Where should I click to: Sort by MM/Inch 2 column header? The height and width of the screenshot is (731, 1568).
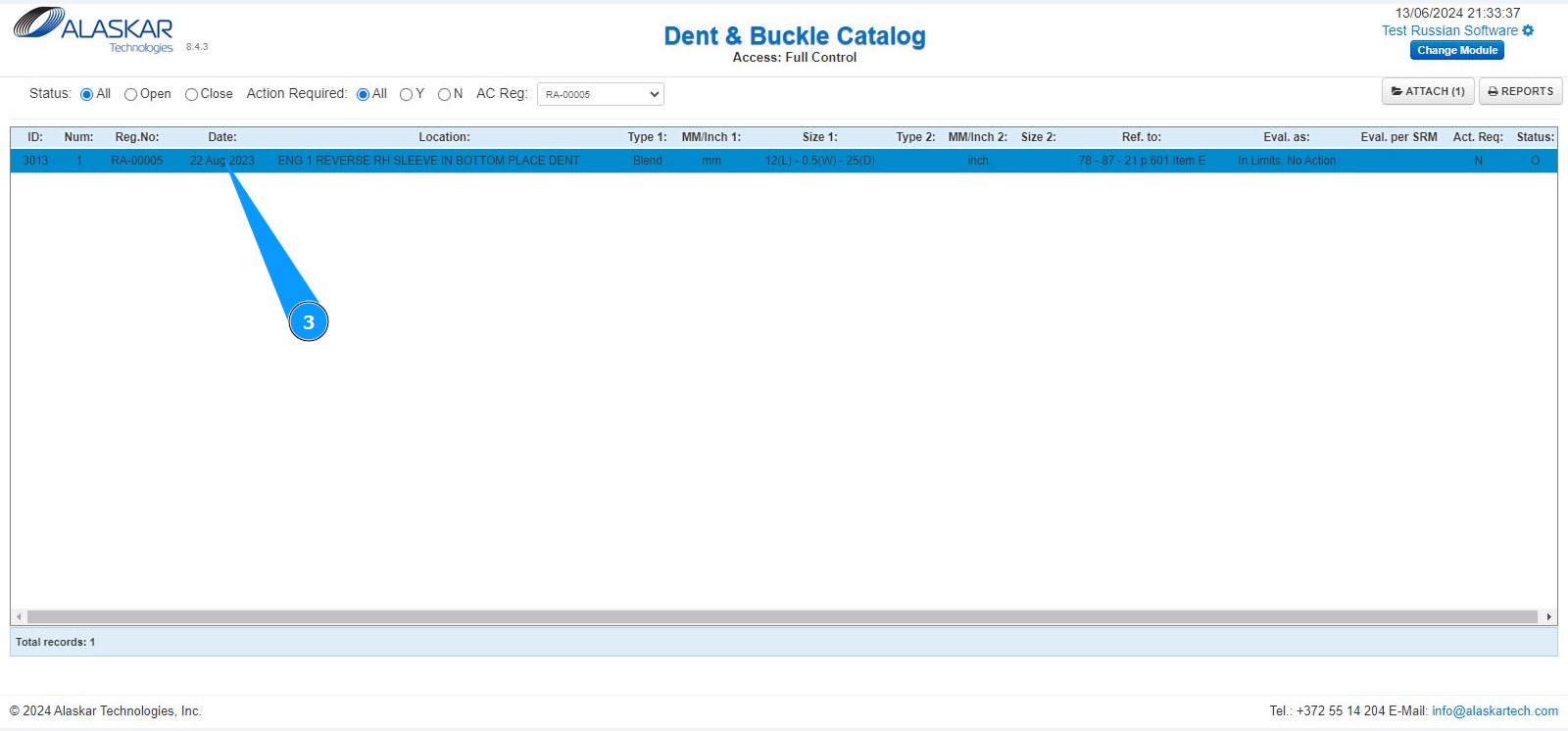[978, 137]
